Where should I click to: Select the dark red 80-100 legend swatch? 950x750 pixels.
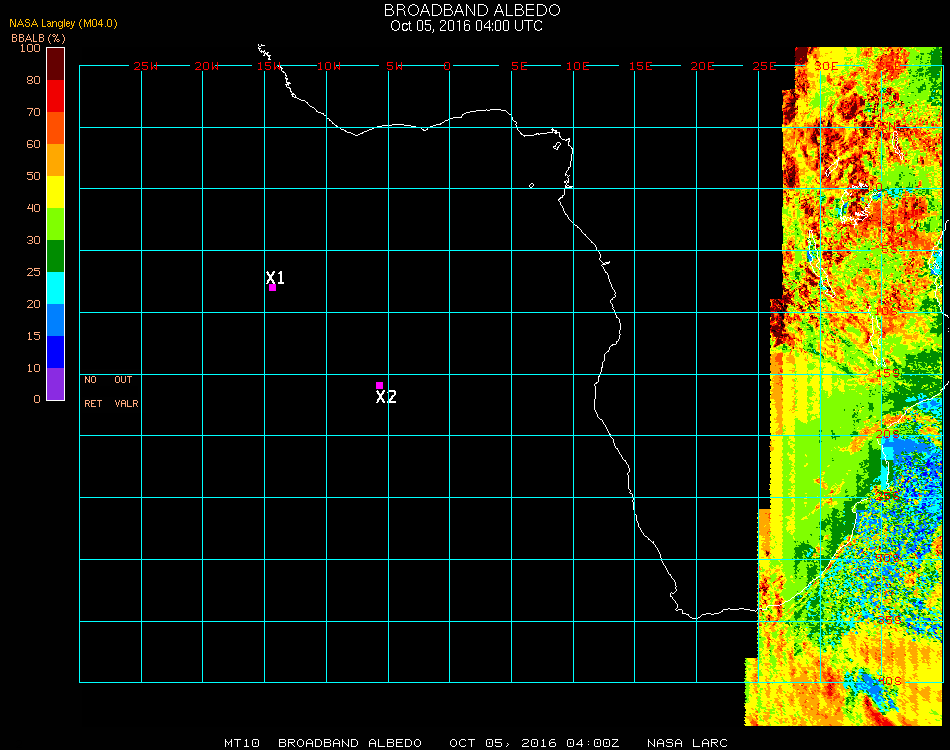click(55, 64)
